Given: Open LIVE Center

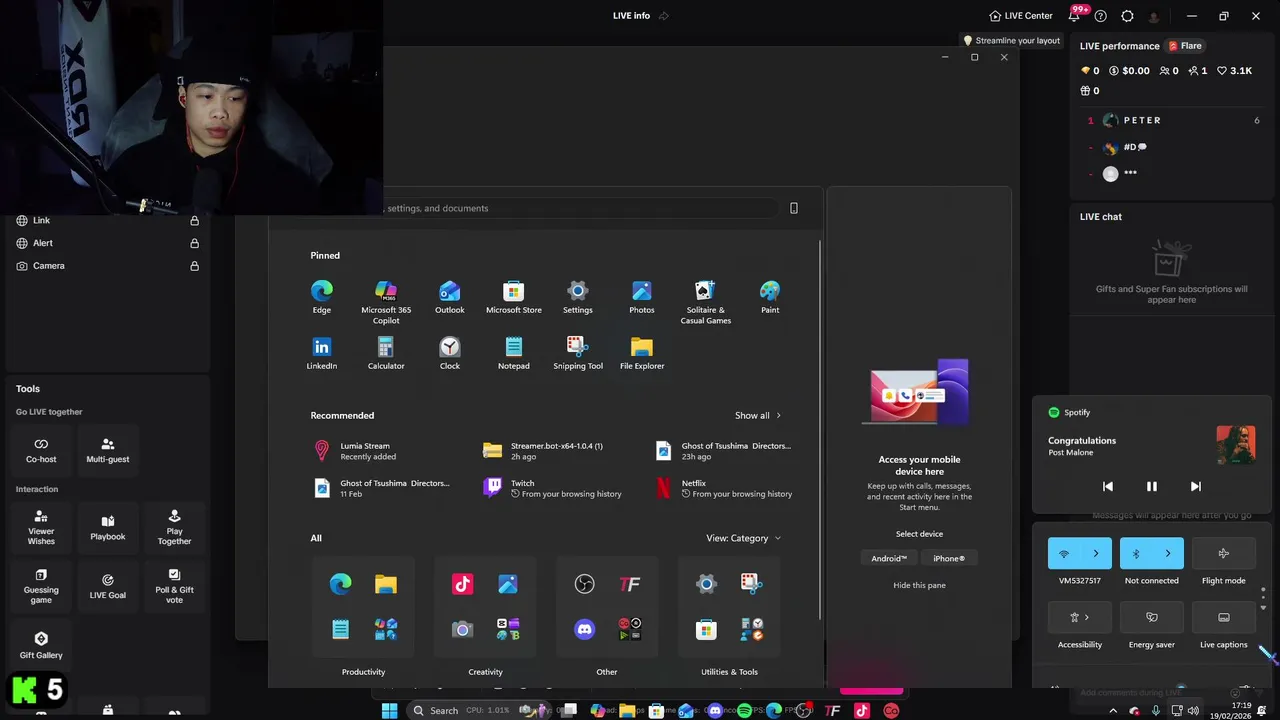Looking at the screenshot, I should click(1021, 16).
